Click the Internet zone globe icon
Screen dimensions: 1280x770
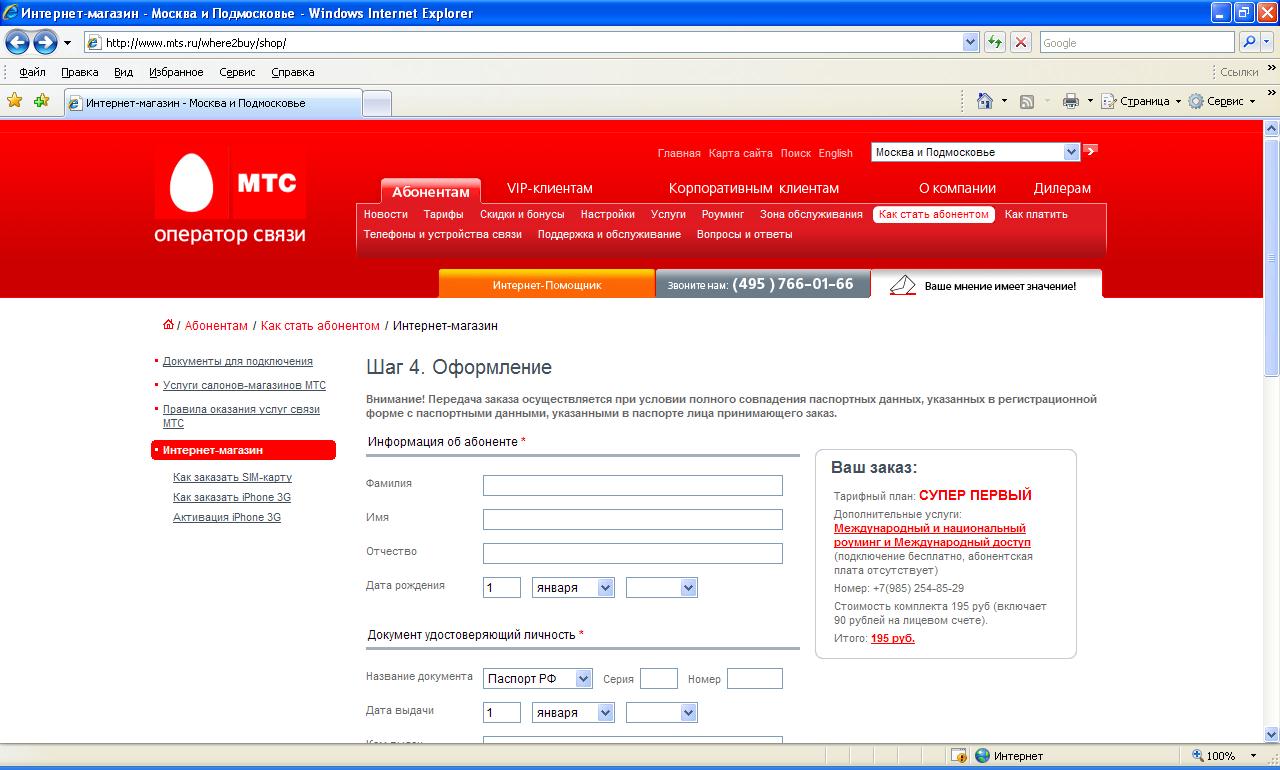[982, 756]
